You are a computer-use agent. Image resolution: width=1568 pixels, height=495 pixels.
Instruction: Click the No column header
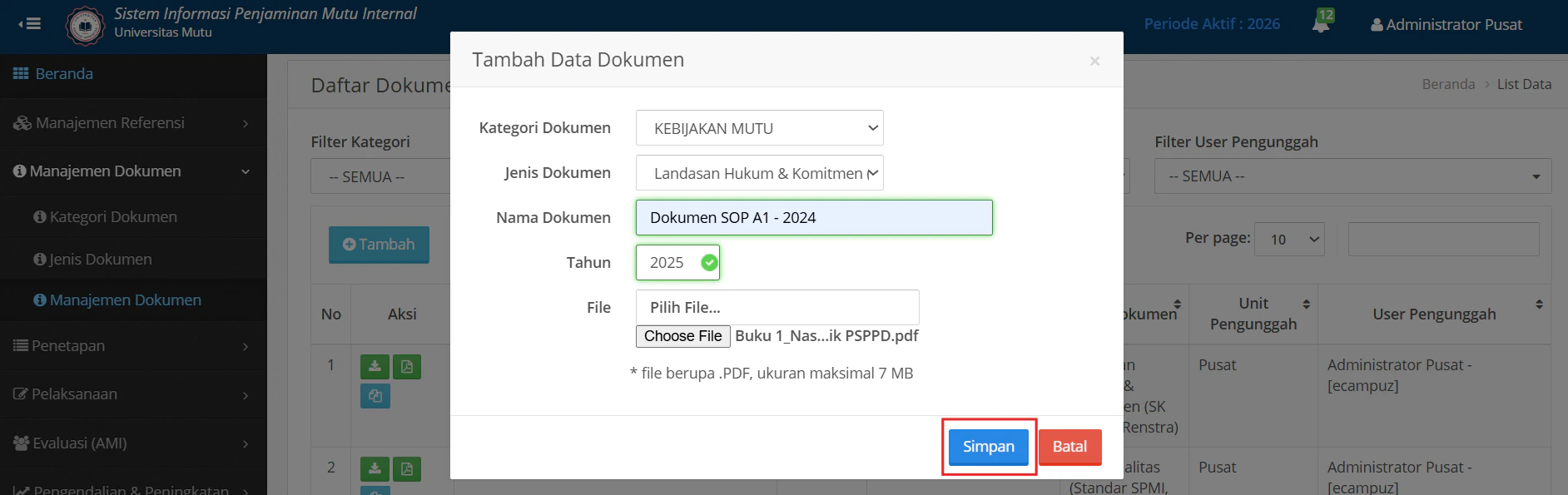pyautogui.click(x=331, y=314)
